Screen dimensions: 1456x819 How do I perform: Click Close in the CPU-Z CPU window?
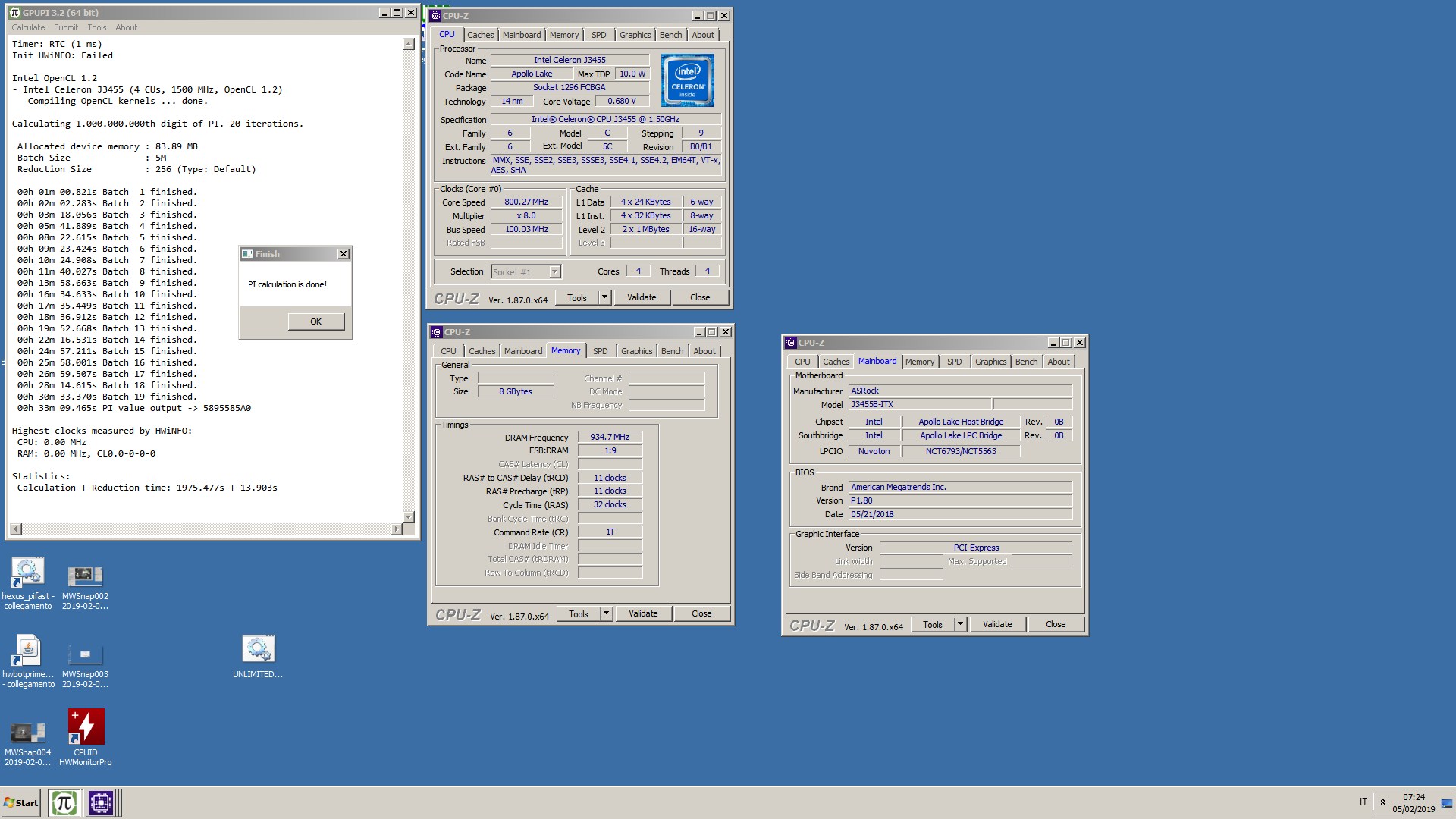coord(700,298)
